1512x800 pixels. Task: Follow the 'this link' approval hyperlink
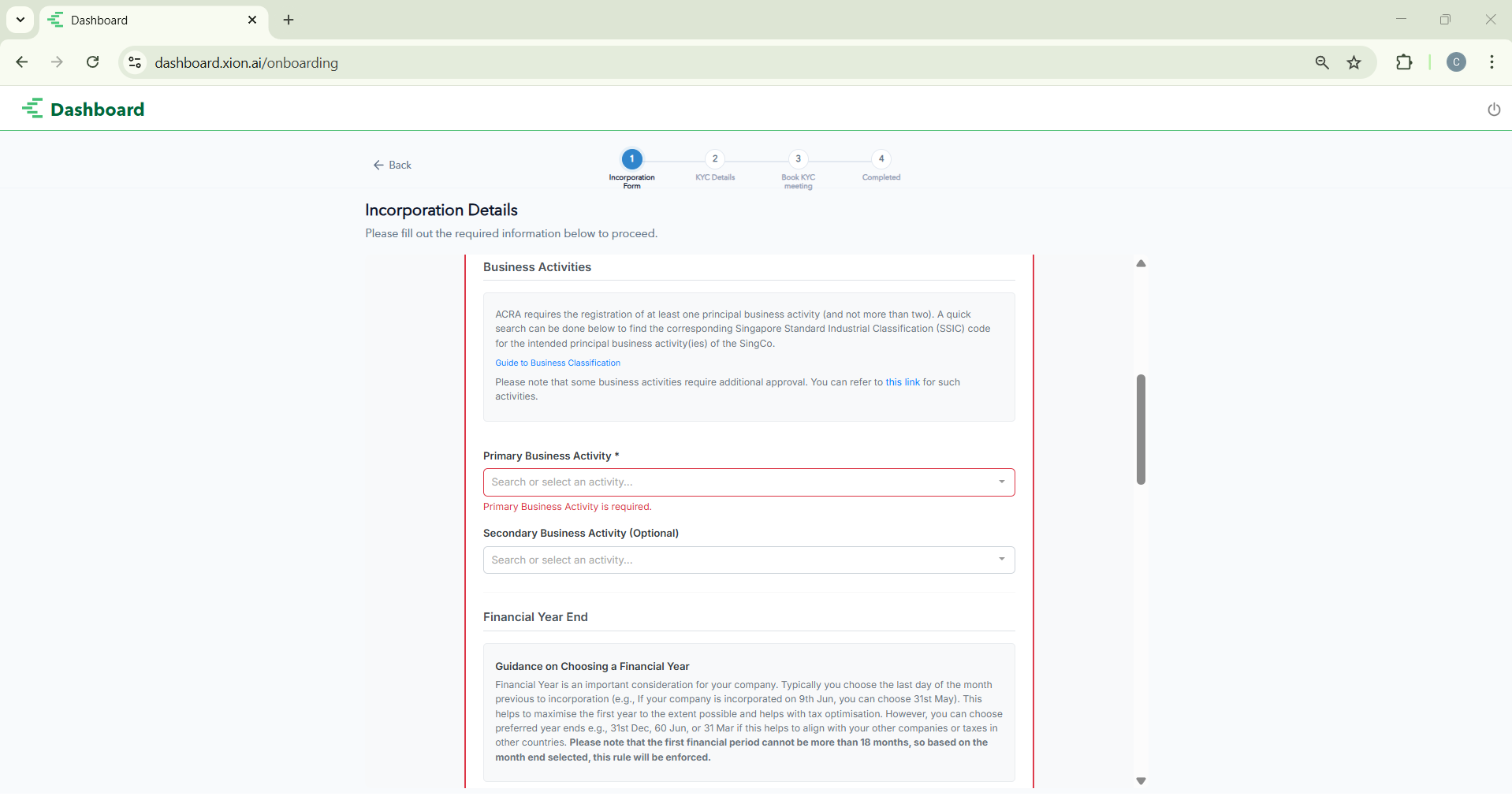tap(902, 382)
